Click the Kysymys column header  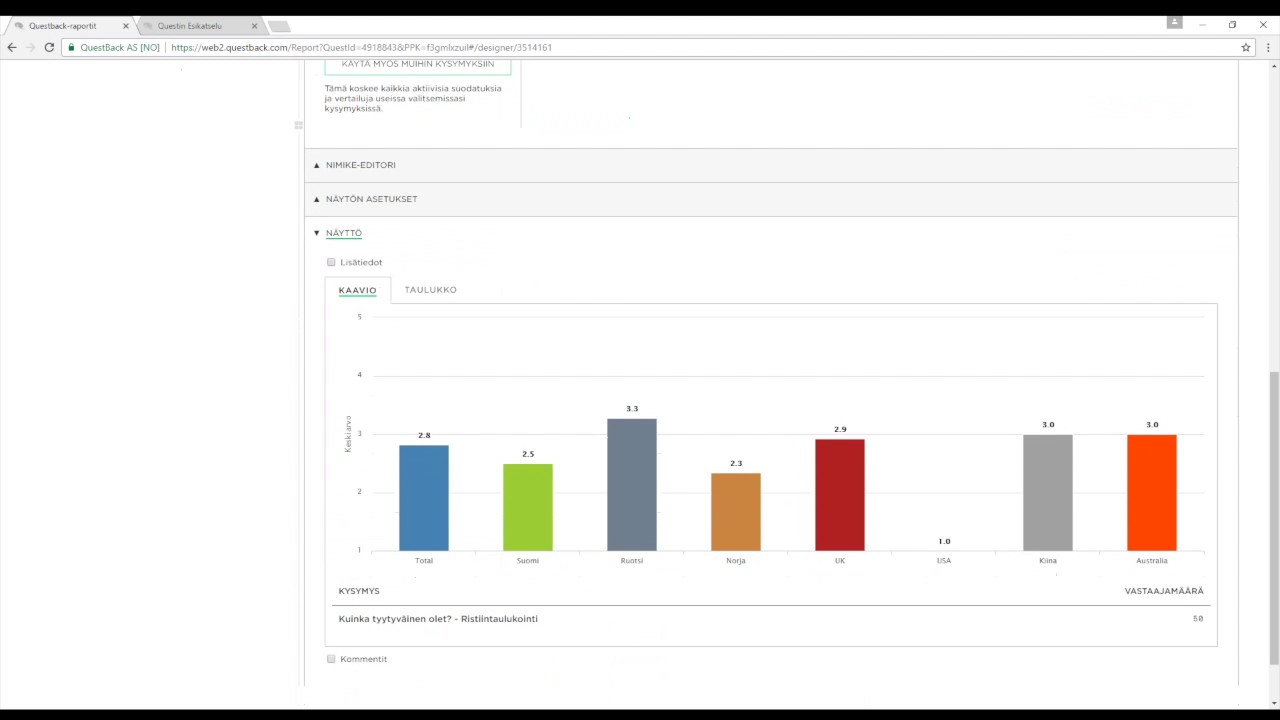[359, 591]
